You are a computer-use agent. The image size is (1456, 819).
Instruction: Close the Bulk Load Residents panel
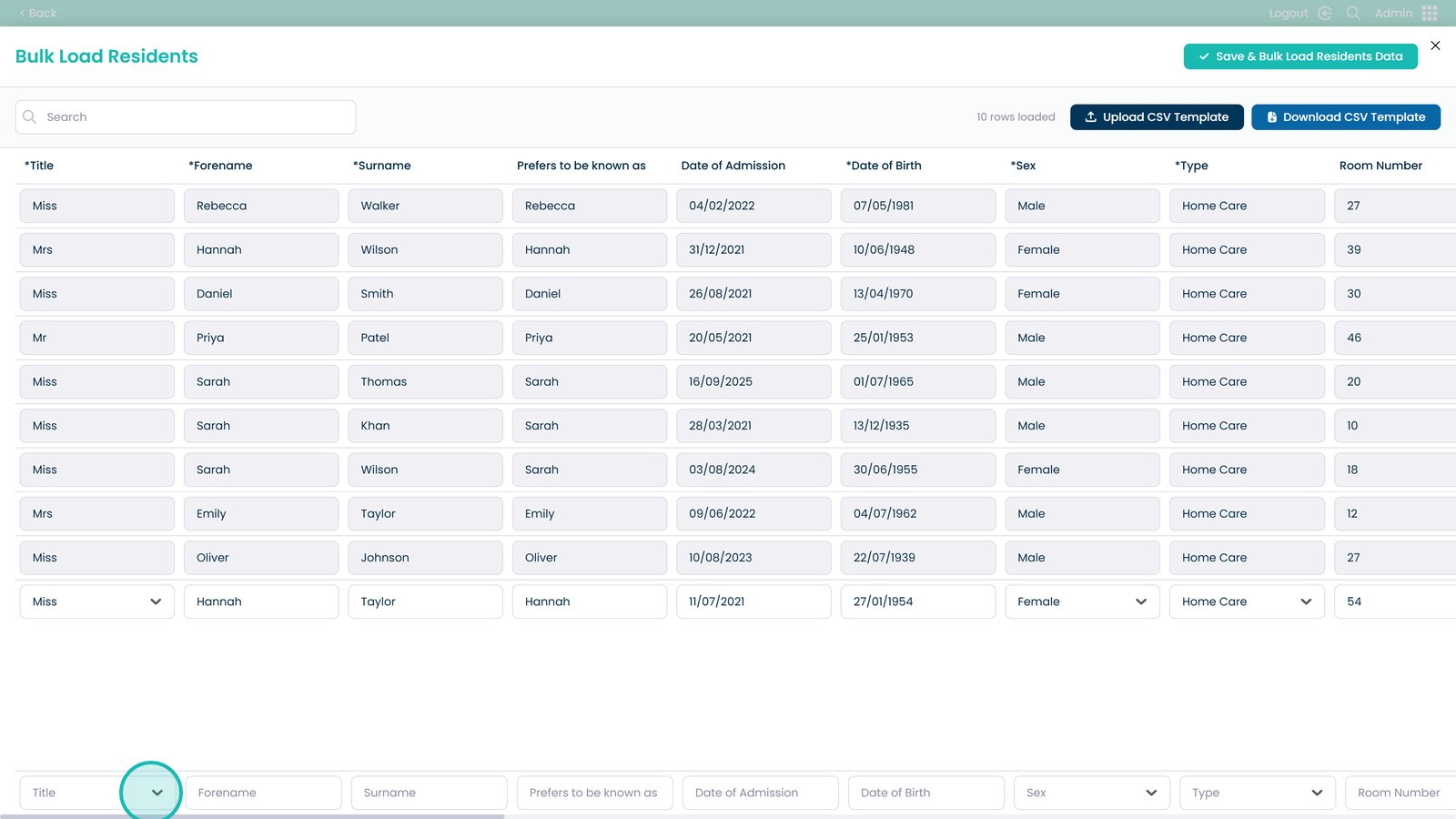tap(1435, 45)
